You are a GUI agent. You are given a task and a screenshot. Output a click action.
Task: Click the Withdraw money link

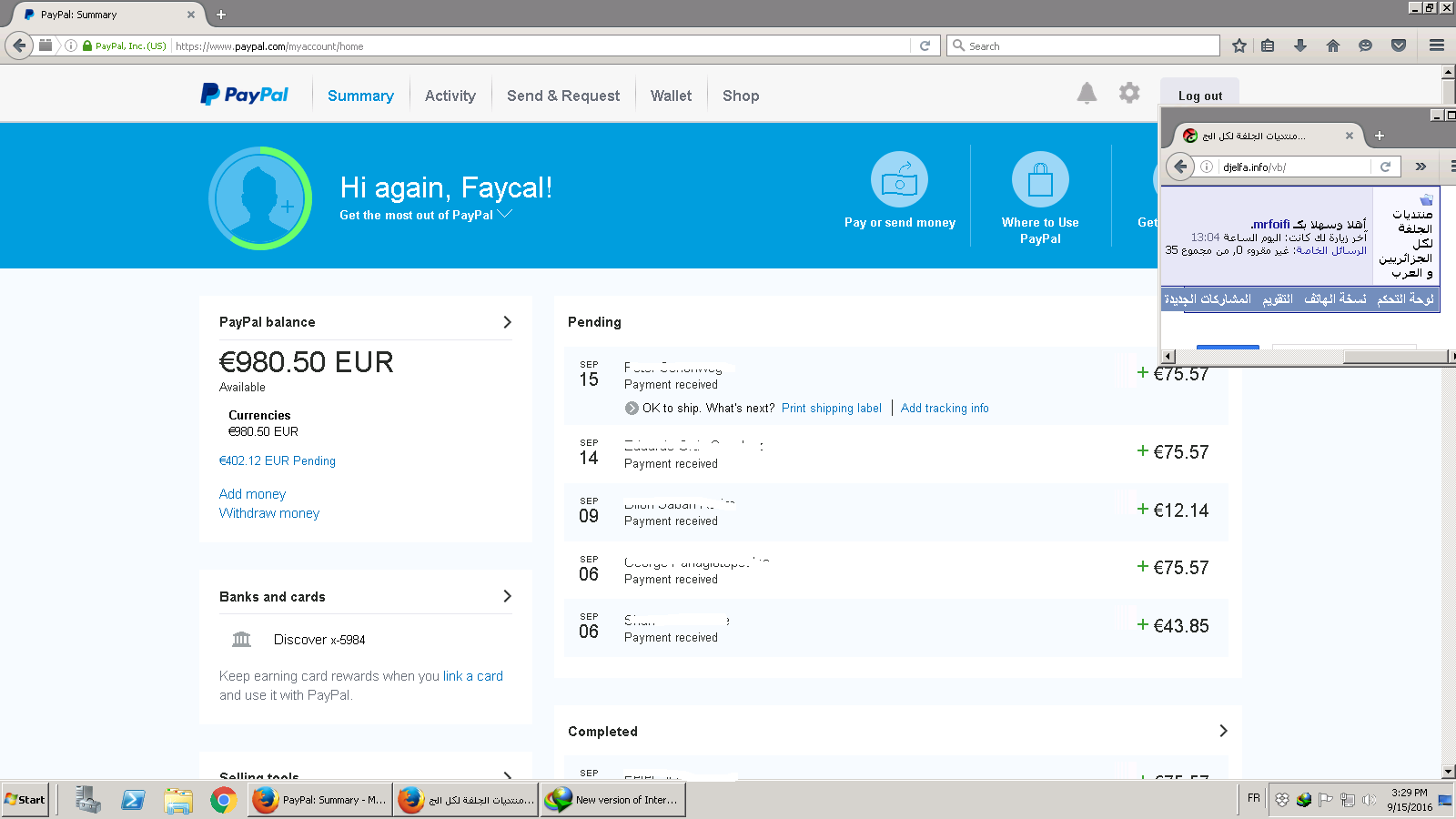269,512
